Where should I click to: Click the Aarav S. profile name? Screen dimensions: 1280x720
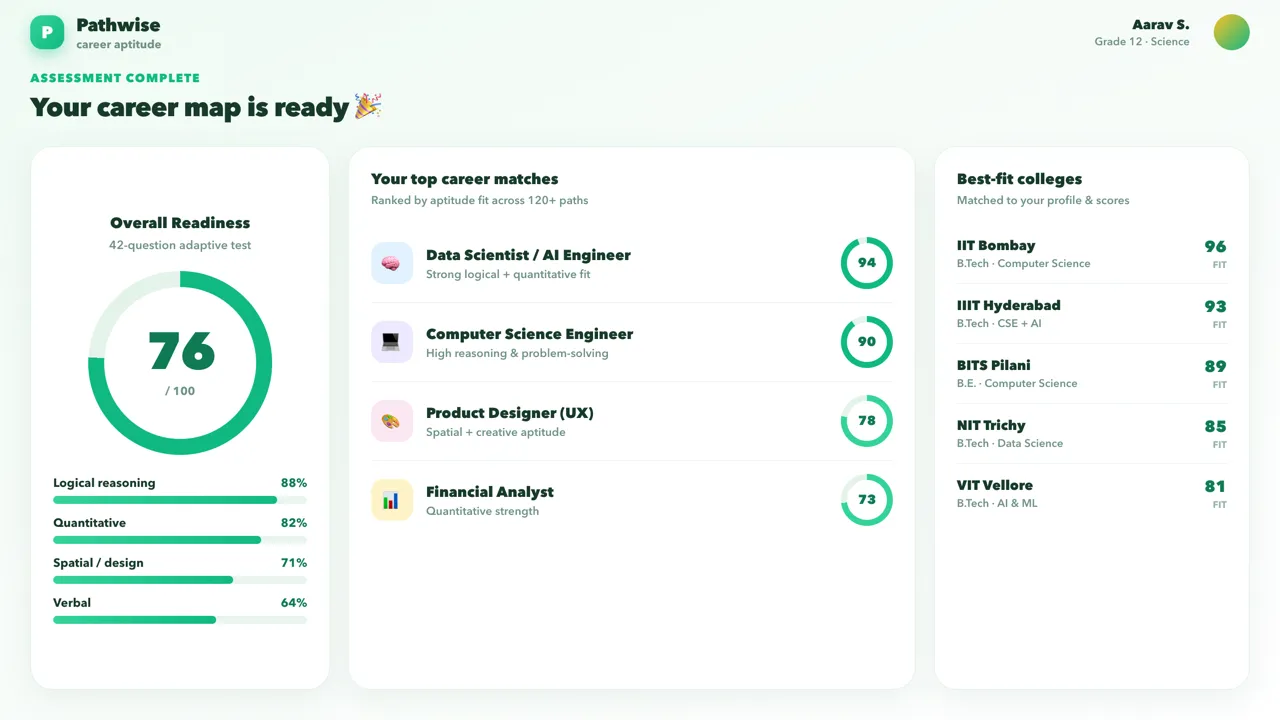click(1161, 25)
